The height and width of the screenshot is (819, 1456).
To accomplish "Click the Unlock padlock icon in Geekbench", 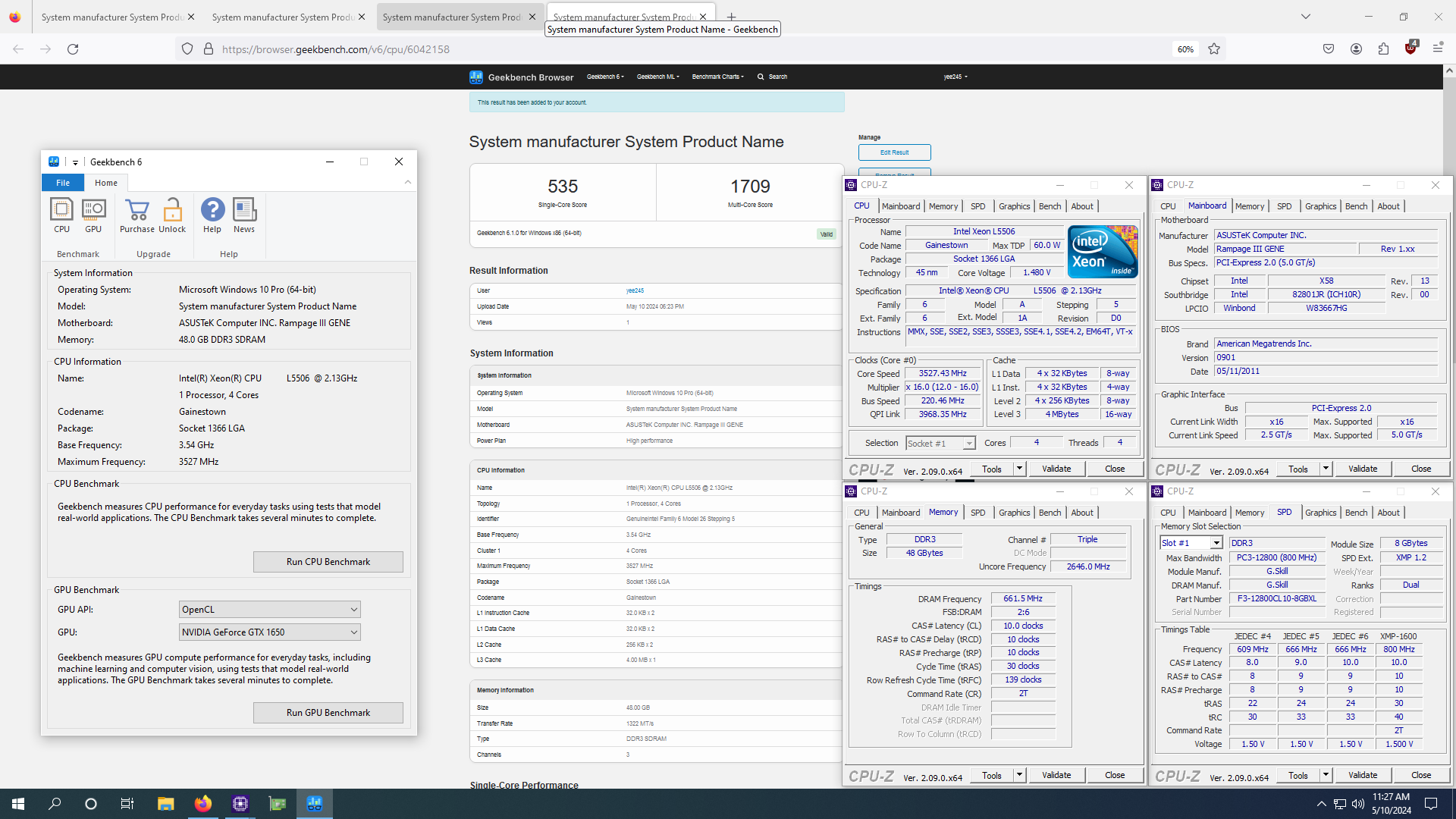I will pyautogui.click(x=172, y=215).
